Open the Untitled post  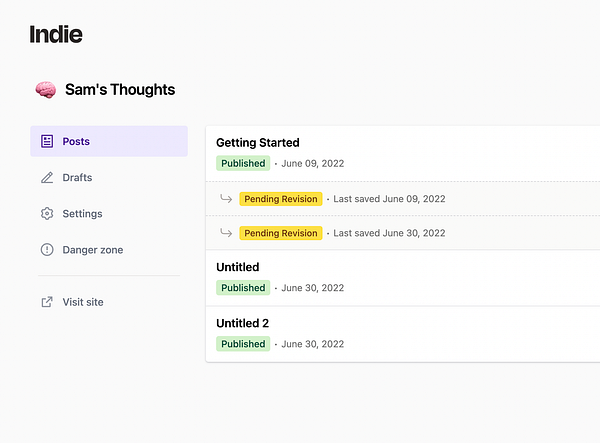[238, 267]
